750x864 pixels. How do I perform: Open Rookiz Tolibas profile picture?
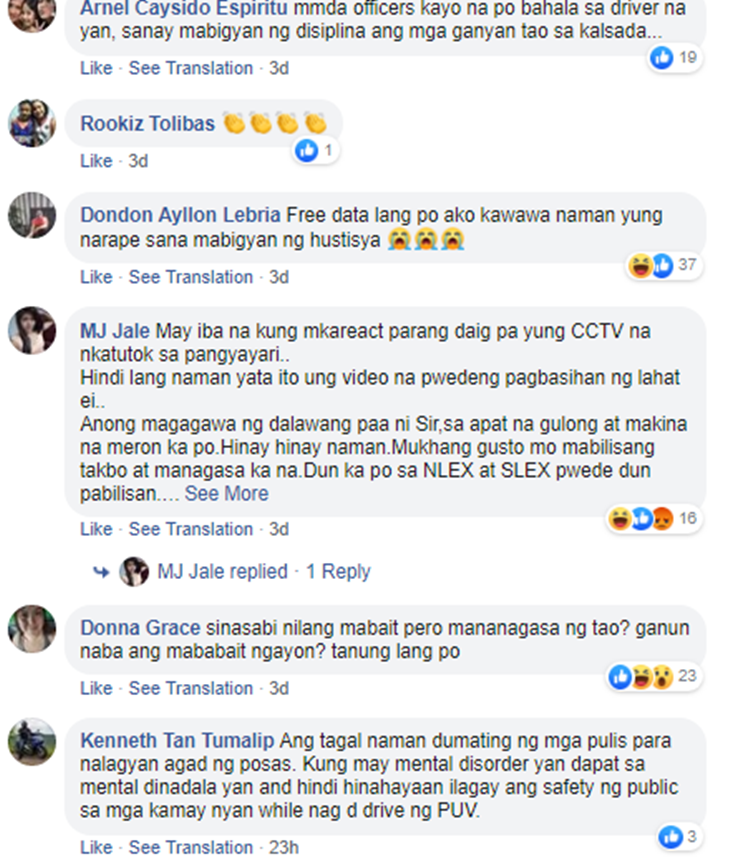32,123
